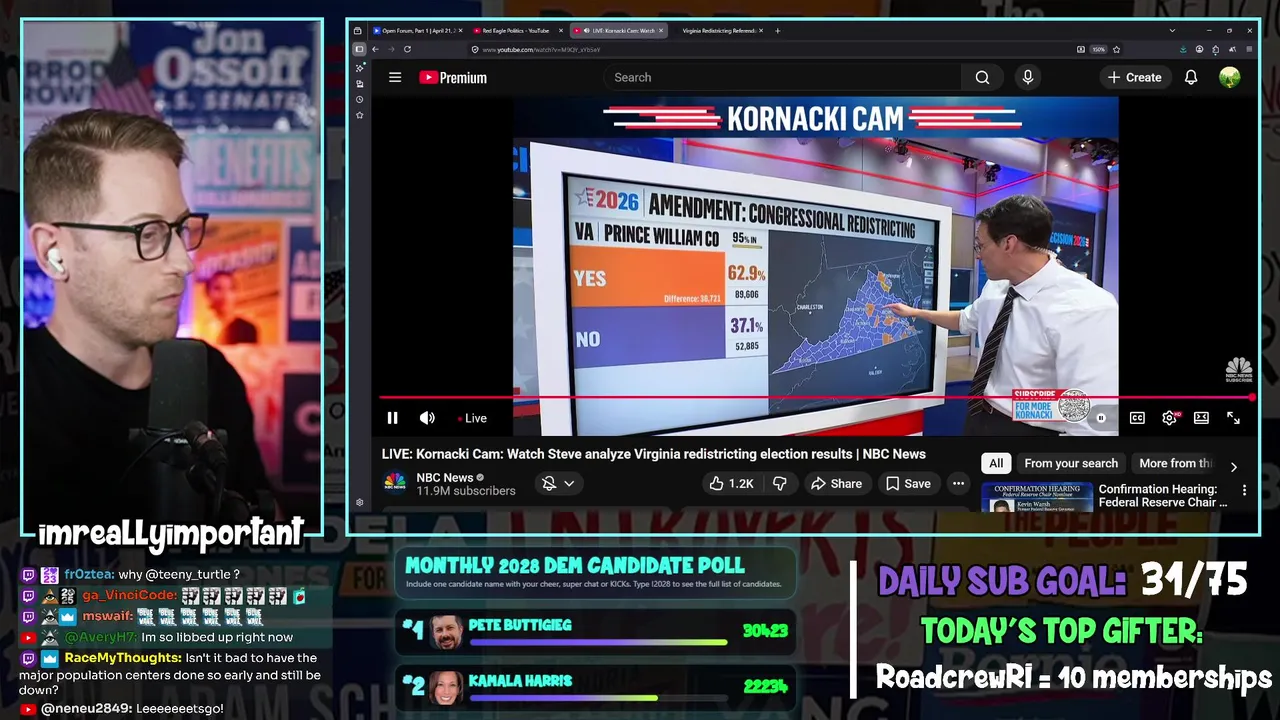Screen dimensions: 1280x720
Task: Open sidebar settings gear at bottom
Action: tap(359, 503)
